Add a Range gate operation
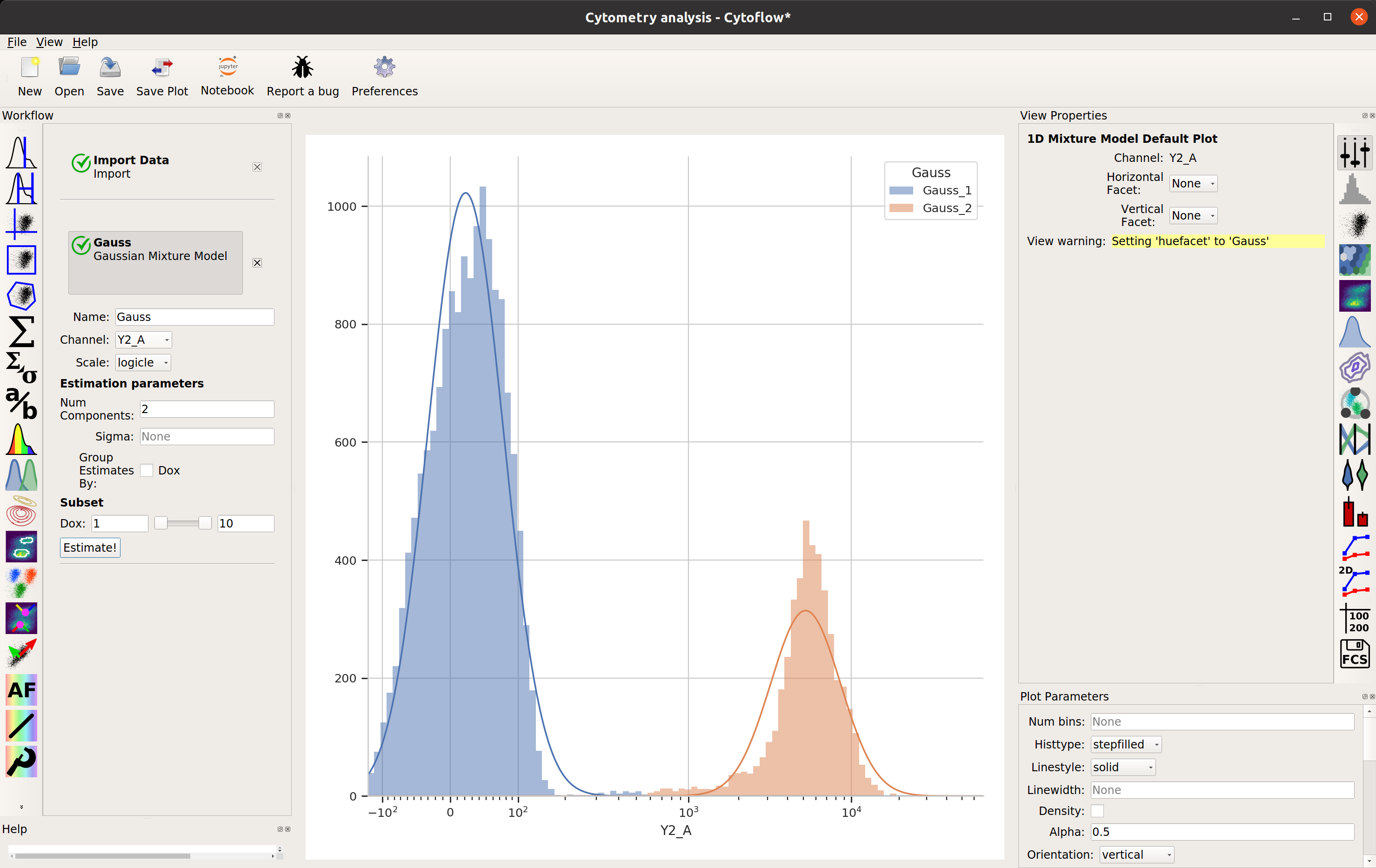 21,188
